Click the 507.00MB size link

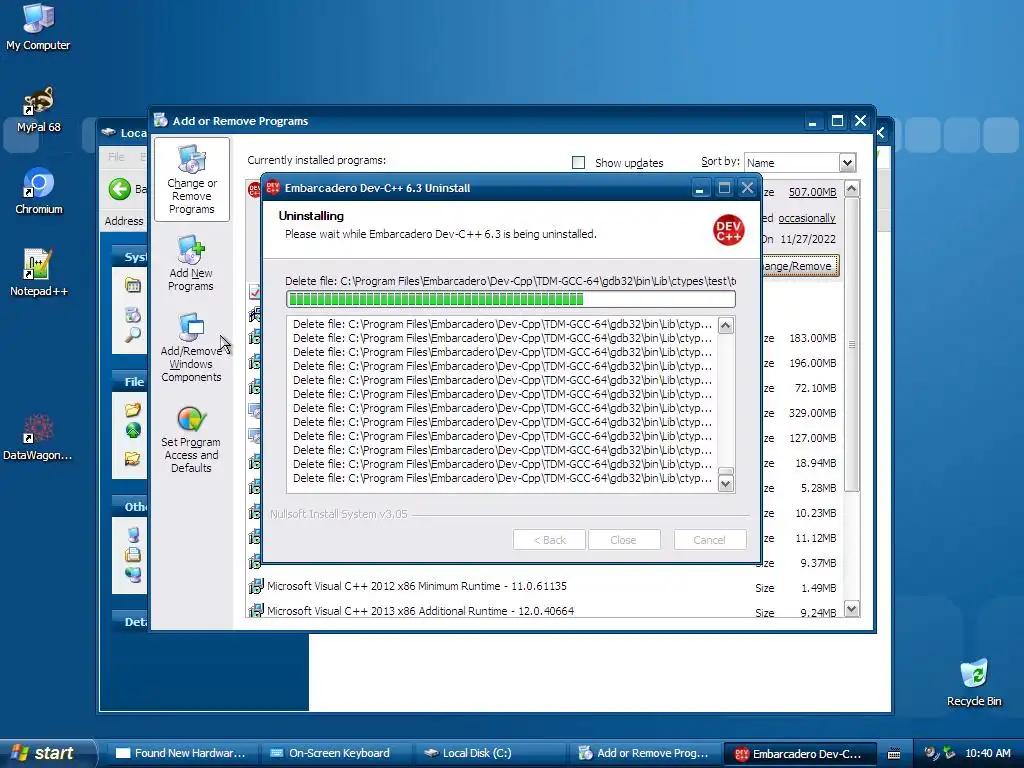pyautogui.click(x=812, y=192)
